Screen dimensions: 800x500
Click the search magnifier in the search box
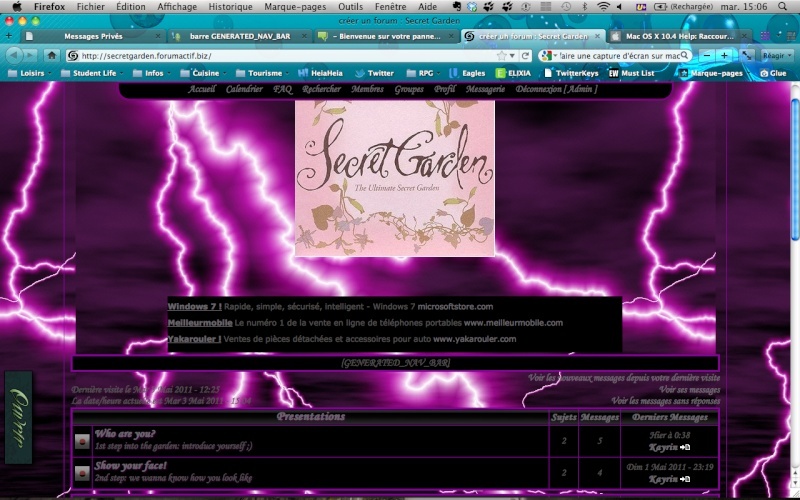685,55
